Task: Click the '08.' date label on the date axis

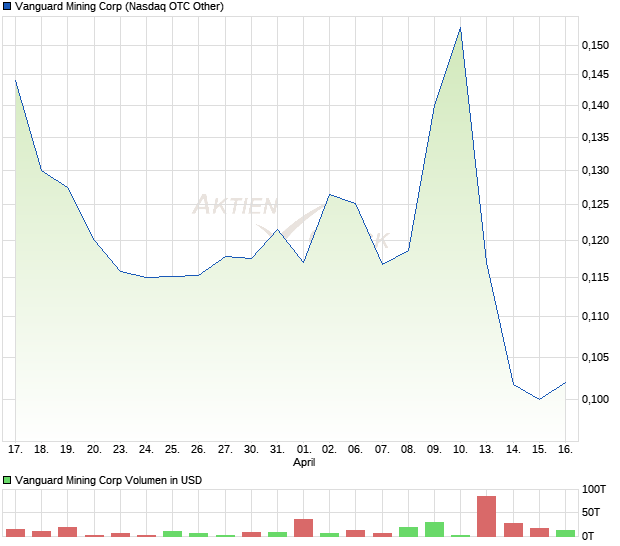Action: 408,449
